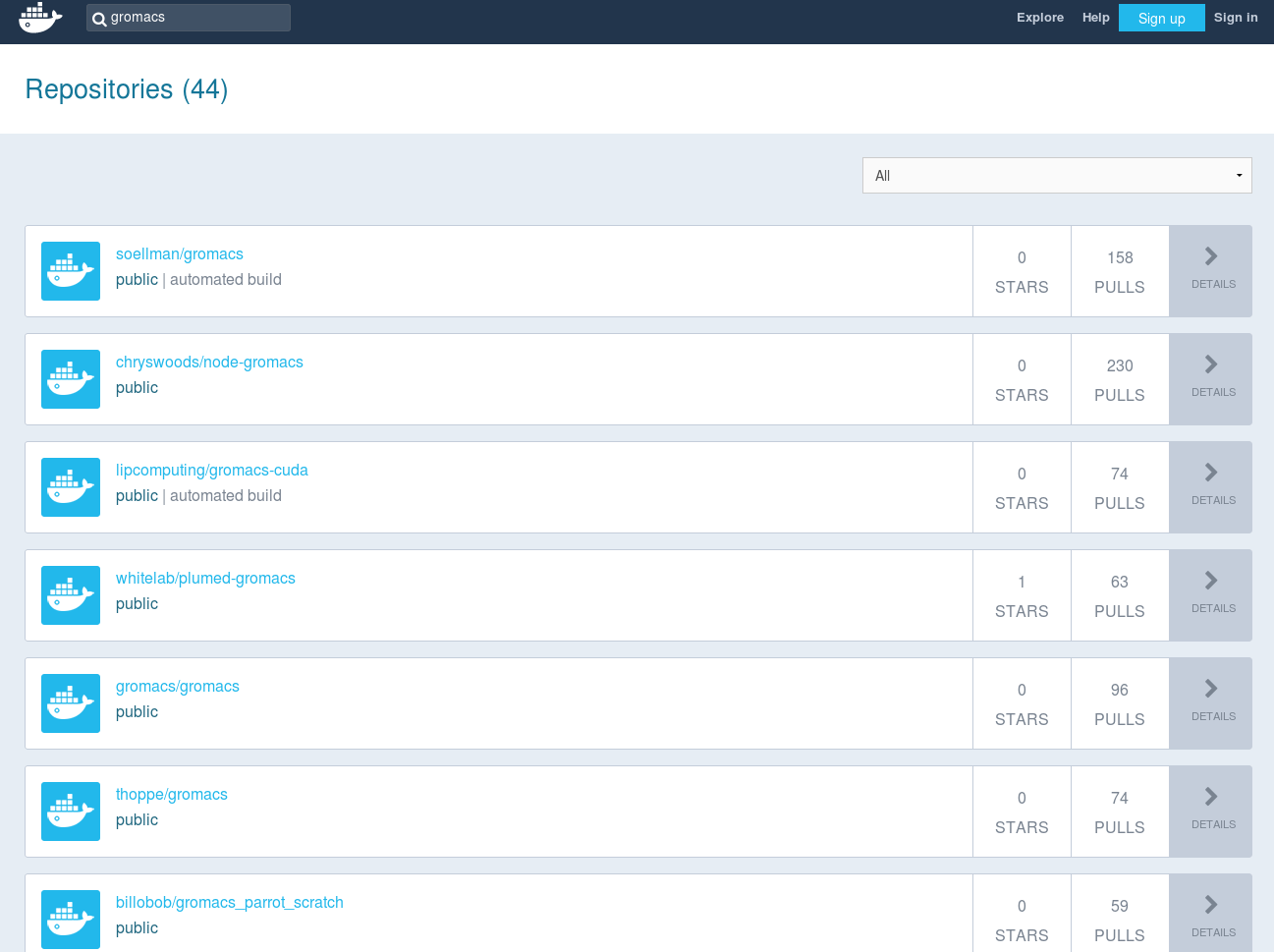
Task: Click the Sign in link
Action: 1236,18
